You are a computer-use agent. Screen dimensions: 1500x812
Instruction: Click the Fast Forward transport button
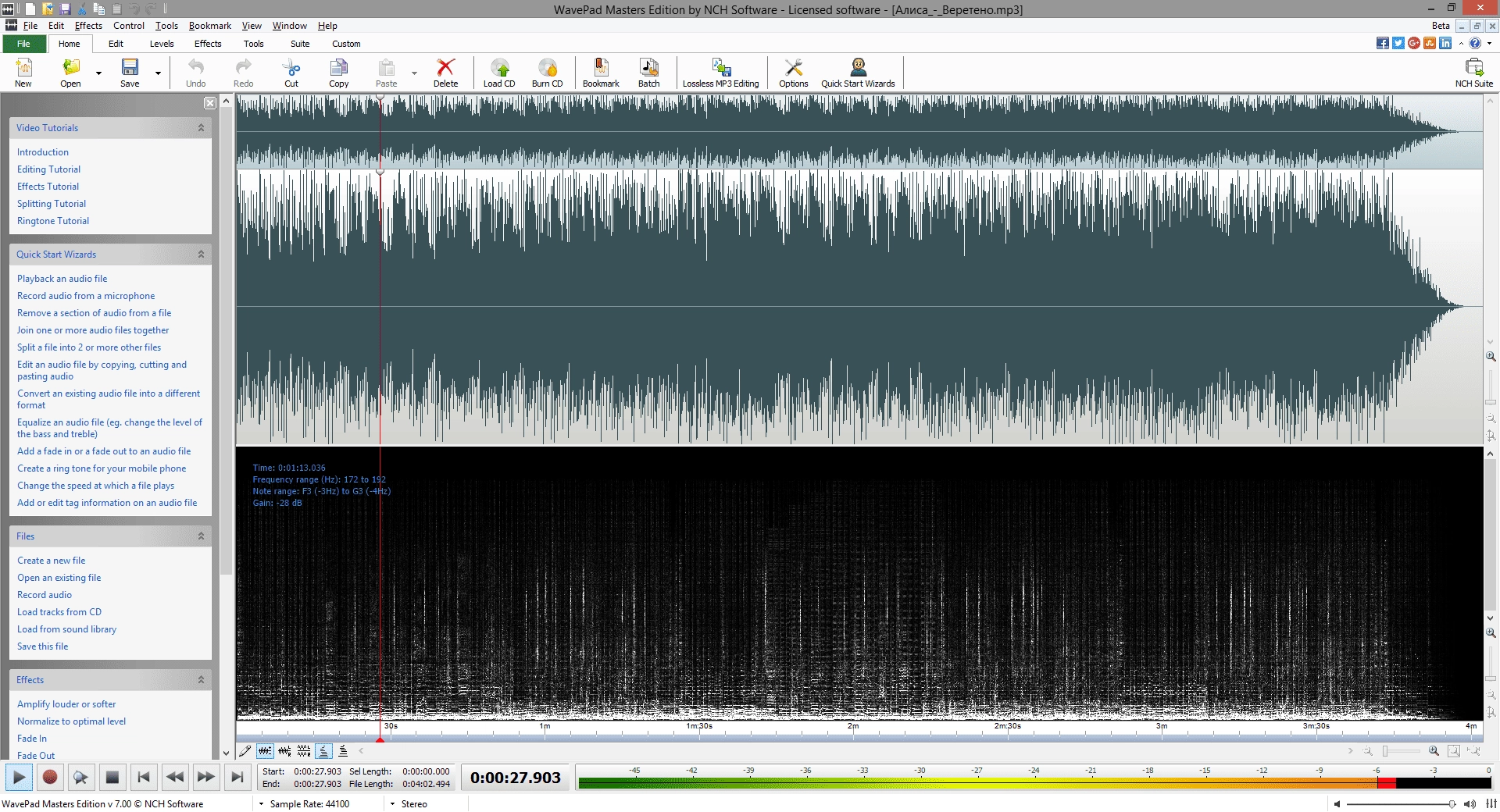pos(205,777)
